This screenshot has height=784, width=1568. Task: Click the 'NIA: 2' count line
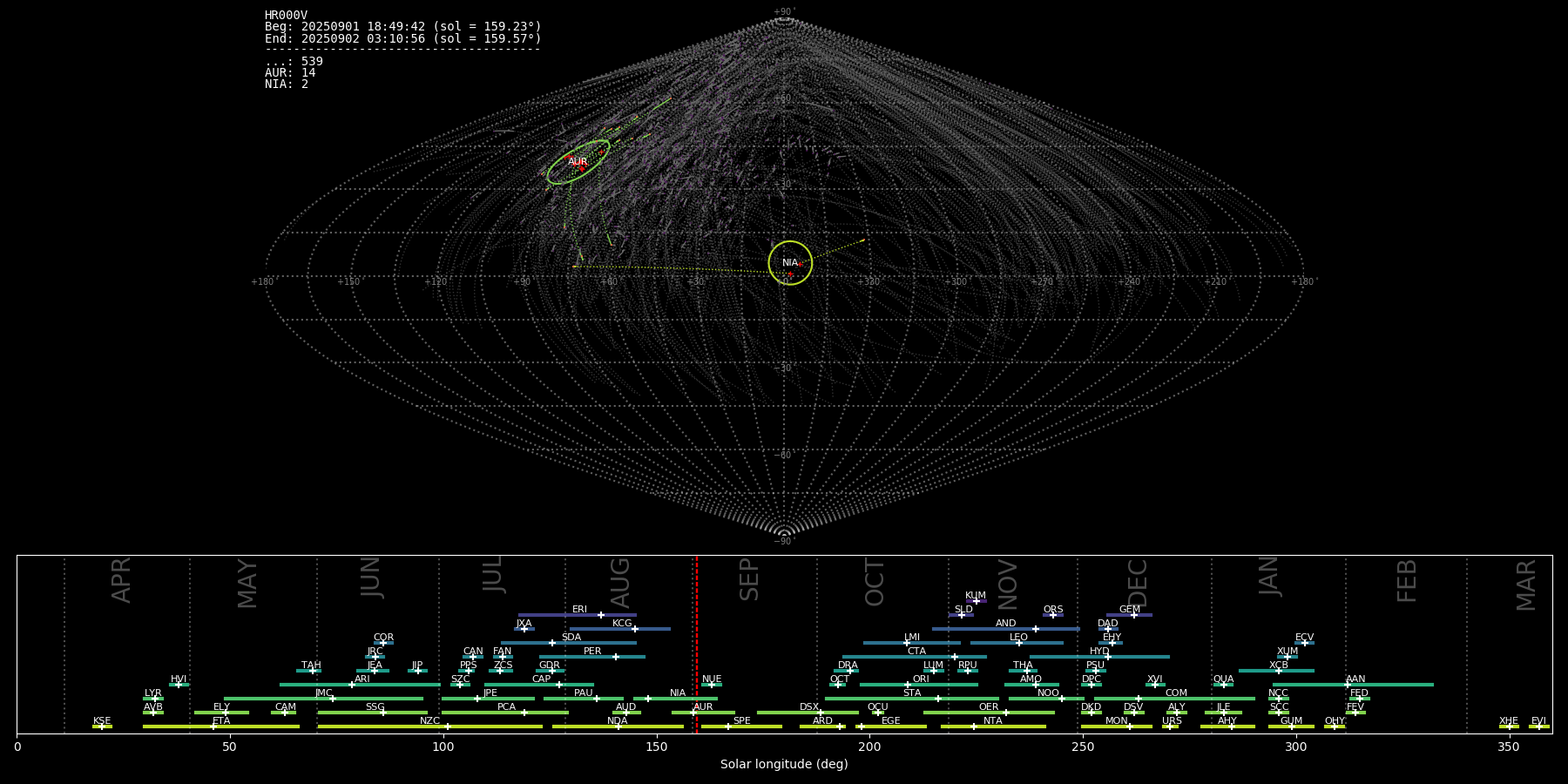coord(287,84)
